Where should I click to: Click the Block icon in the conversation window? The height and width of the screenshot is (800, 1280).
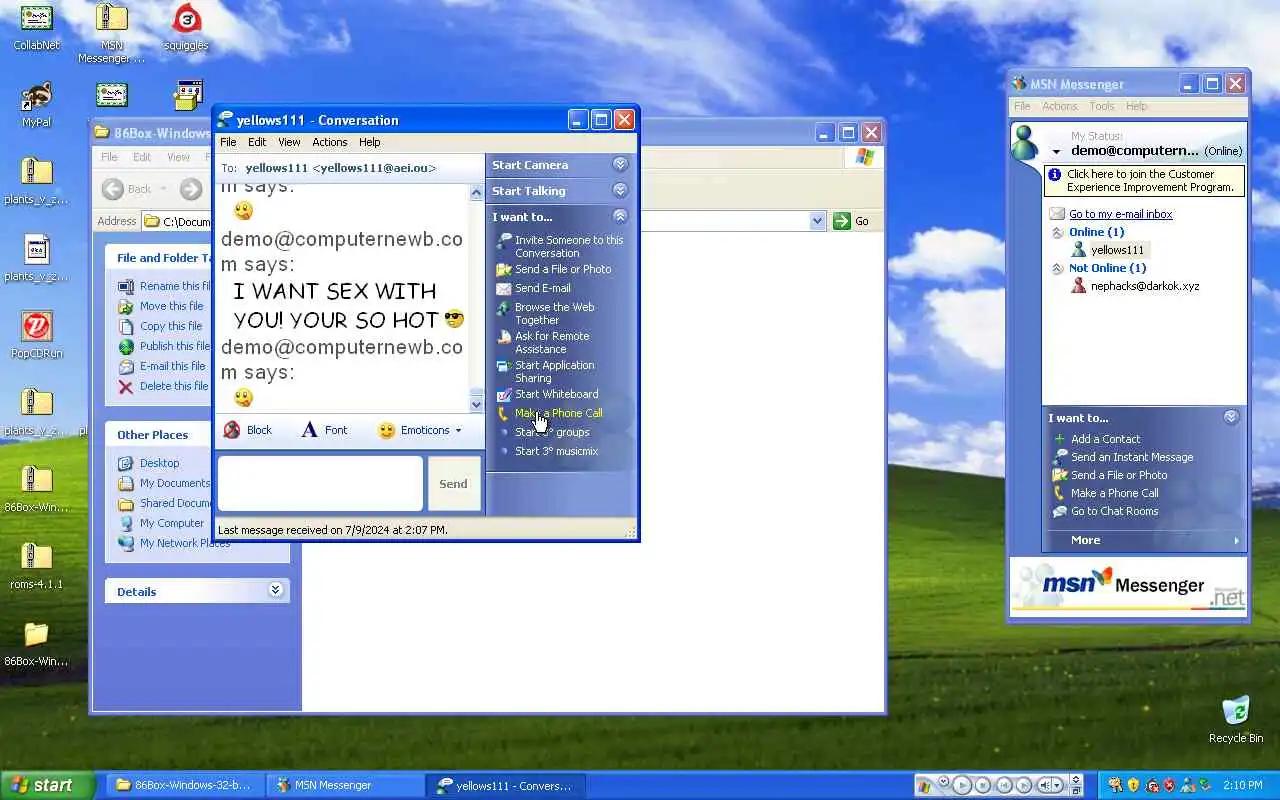232,430
